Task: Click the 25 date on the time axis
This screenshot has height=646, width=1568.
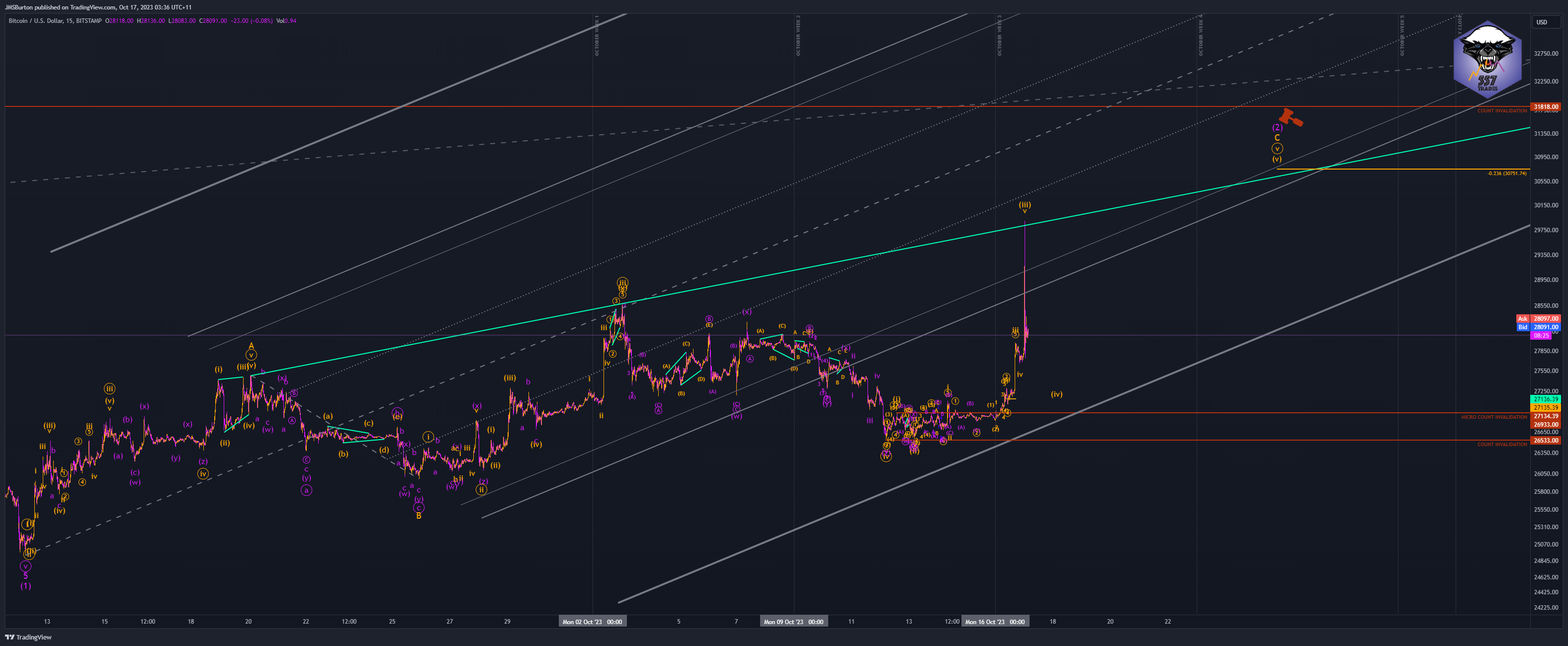Action: point(392,622)
